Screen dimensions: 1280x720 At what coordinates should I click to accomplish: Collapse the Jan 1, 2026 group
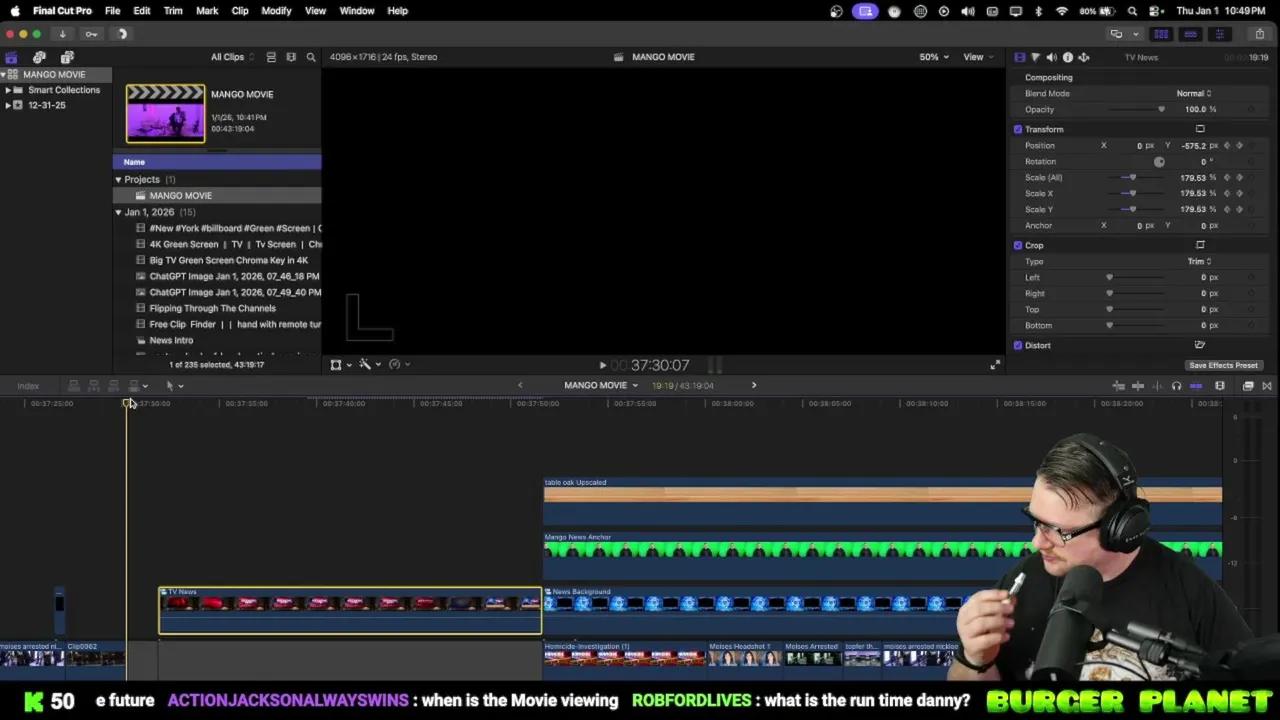pos(118,213)
